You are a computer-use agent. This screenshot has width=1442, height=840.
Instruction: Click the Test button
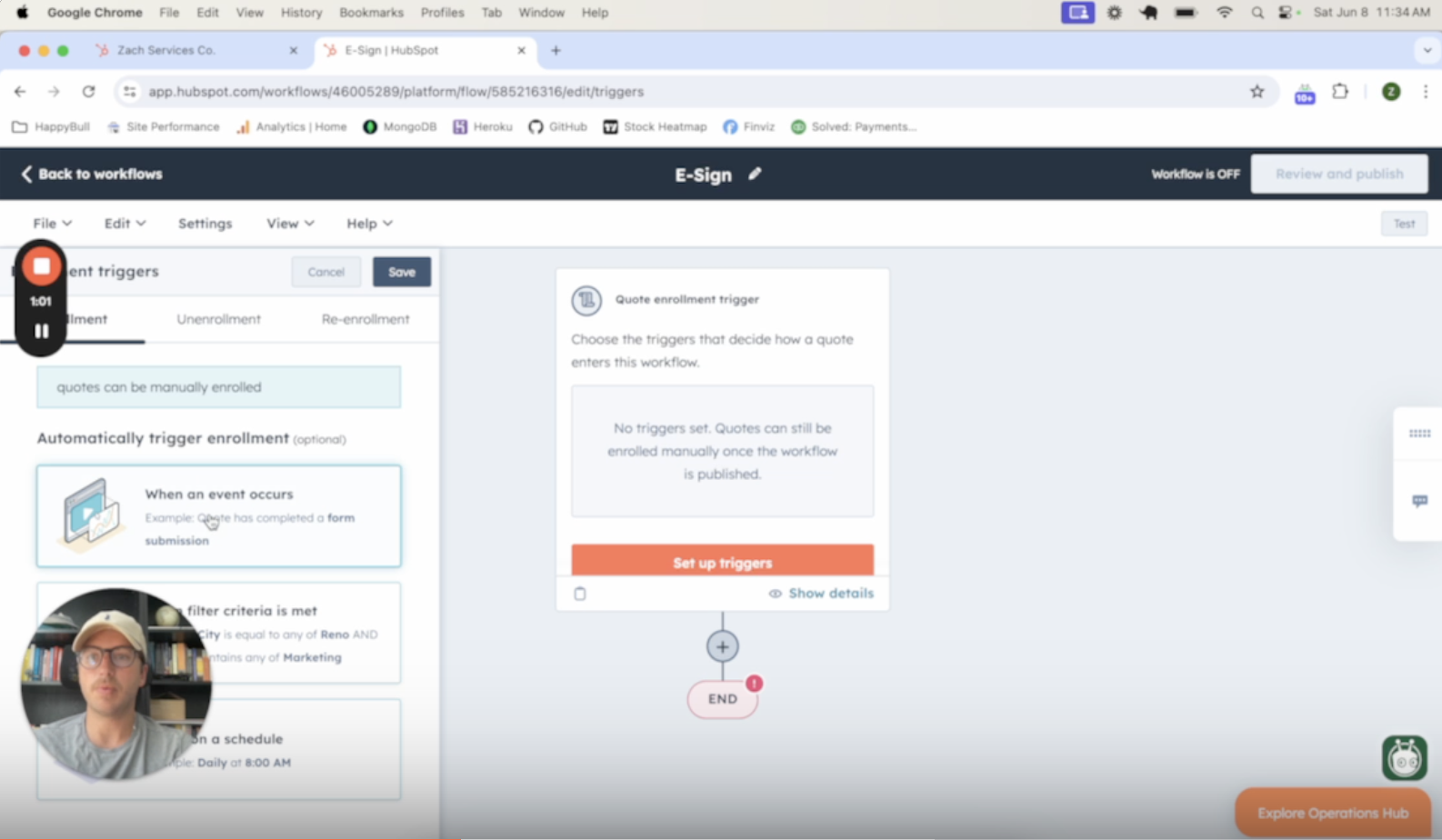click(x=1404, y=224)
